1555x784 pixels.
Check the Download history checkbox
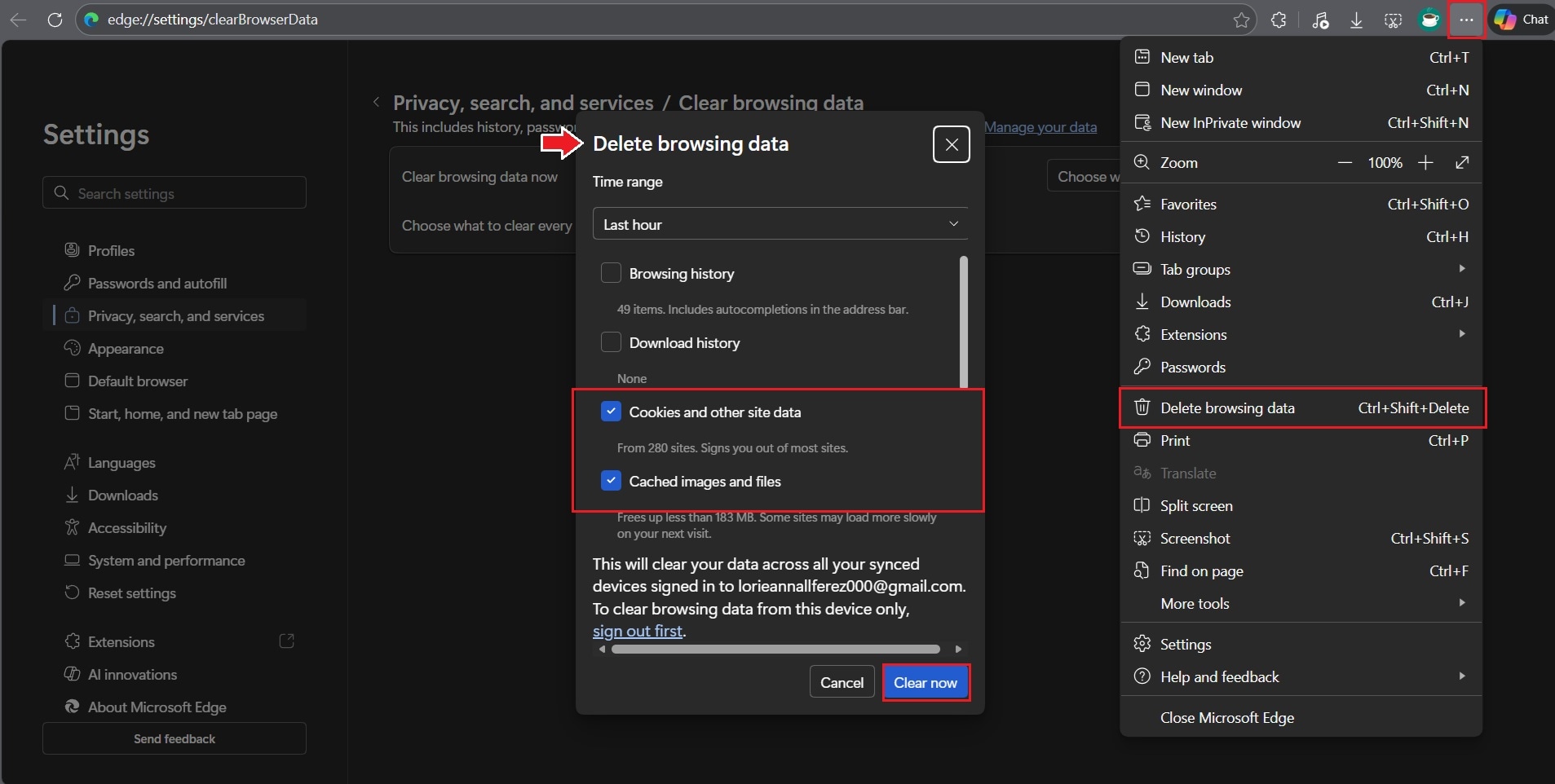pyautogui.click(x=611, y=342)
